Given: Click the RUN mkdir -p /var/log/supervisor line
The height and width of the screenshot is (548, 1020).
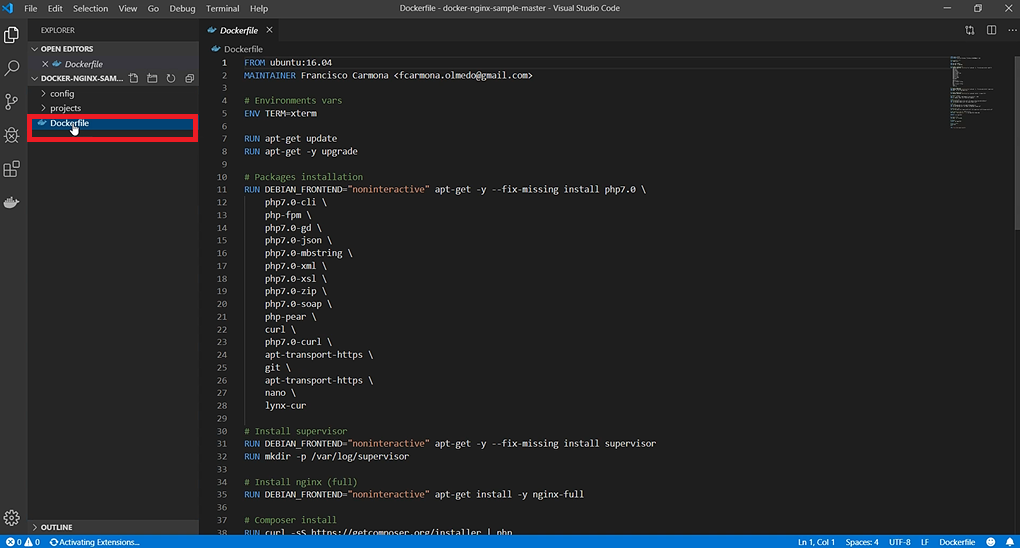Looking at the screenshot, I should [327, 456].
